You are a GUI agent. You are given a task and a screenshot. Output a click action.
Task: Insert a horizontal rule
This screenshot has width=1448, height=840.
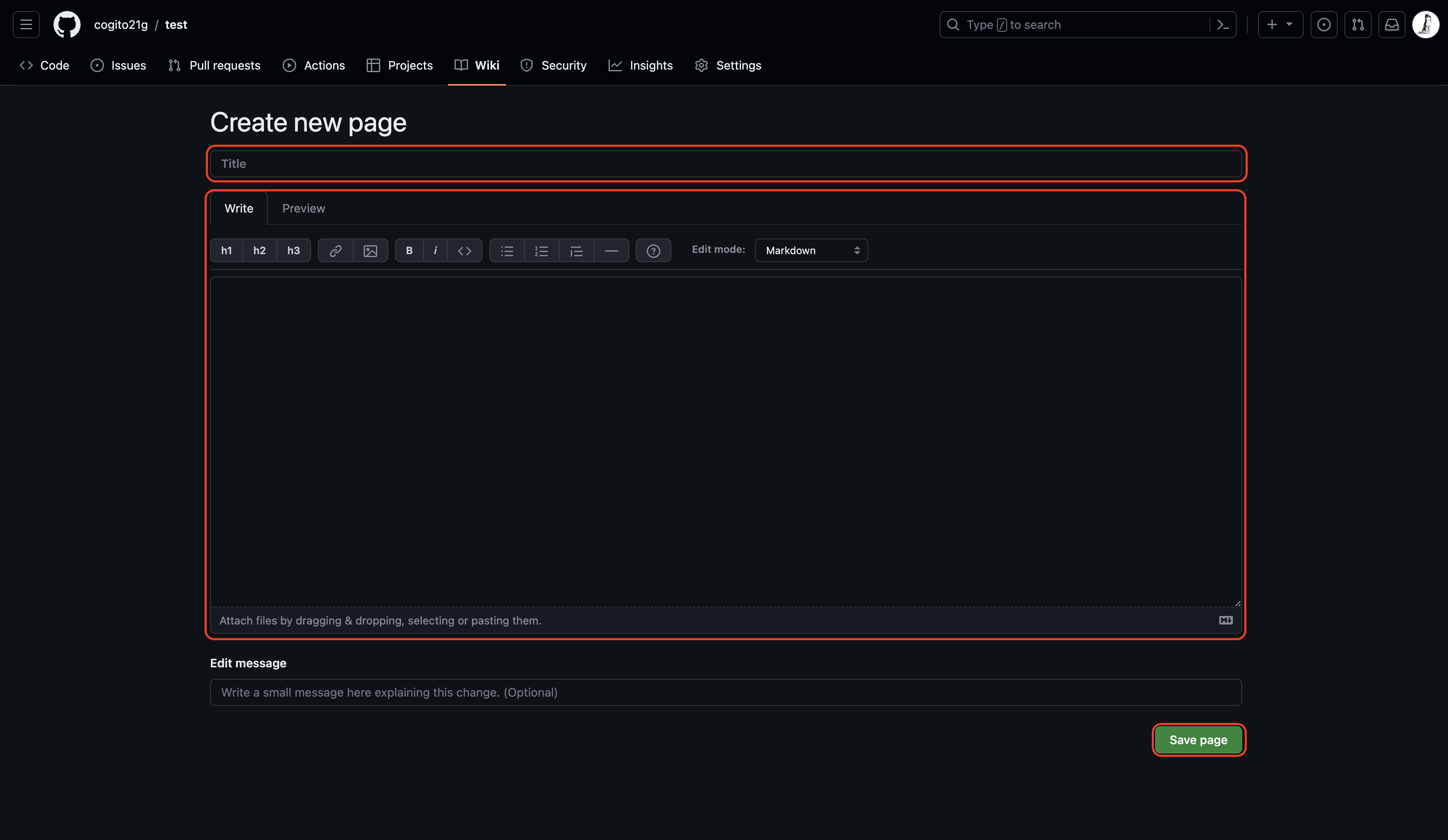[612, 250]
